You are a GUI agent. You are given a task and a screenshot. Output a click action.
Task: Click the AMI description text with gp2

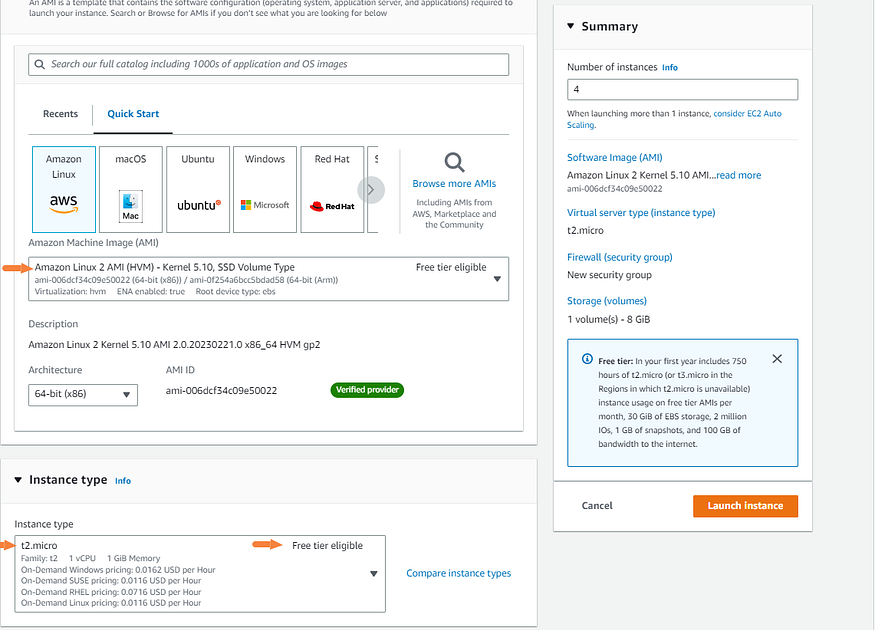tap(174, 345)
